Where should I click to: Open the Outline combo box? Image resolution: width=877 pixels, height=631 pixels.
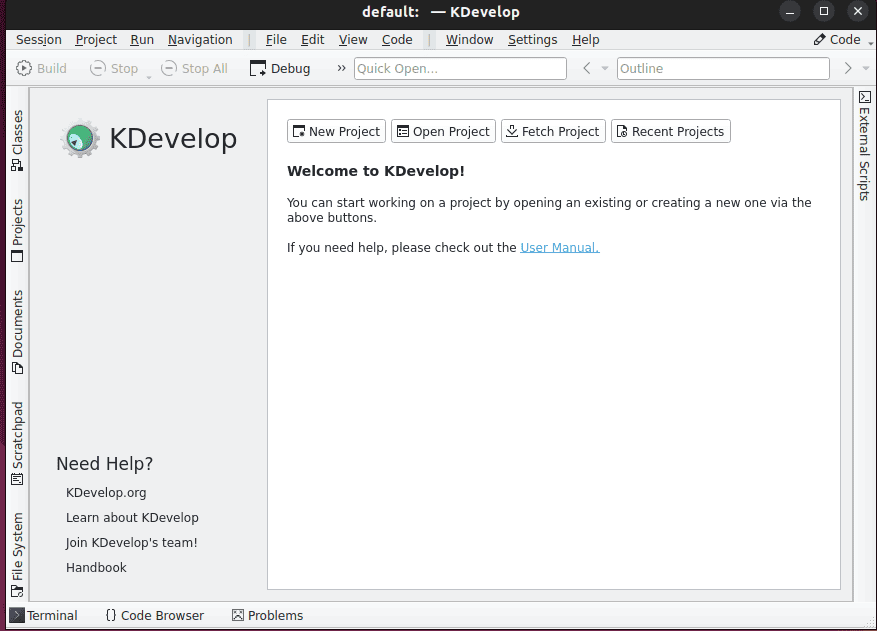tap(722, 68)
